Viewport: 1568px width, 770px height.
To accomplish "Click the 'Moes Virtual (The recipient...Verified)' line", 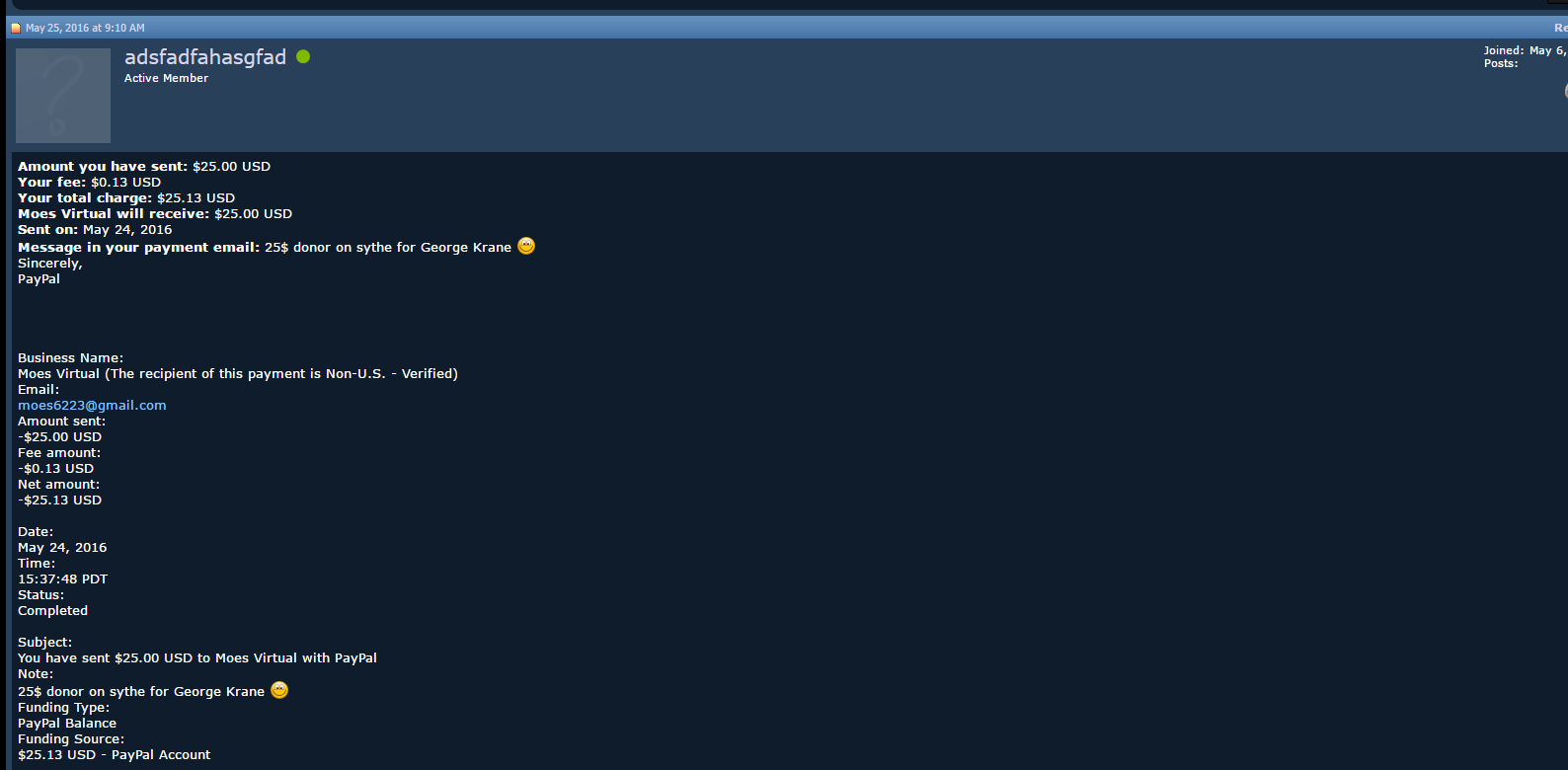I will pyautogui.click(x=238, y=374).
